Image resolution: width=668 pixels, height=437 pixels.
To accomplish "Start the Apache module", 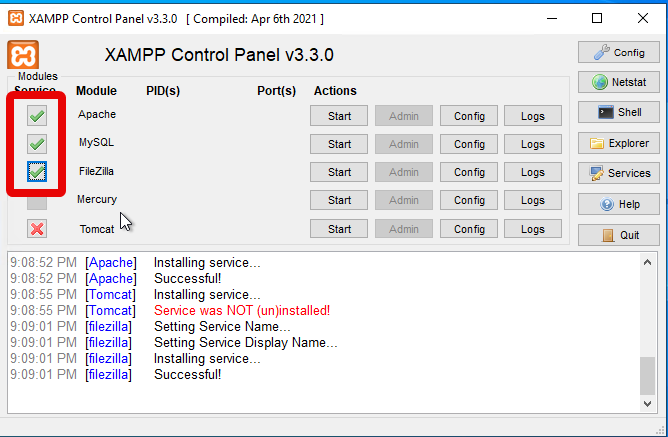I will 339,116.
